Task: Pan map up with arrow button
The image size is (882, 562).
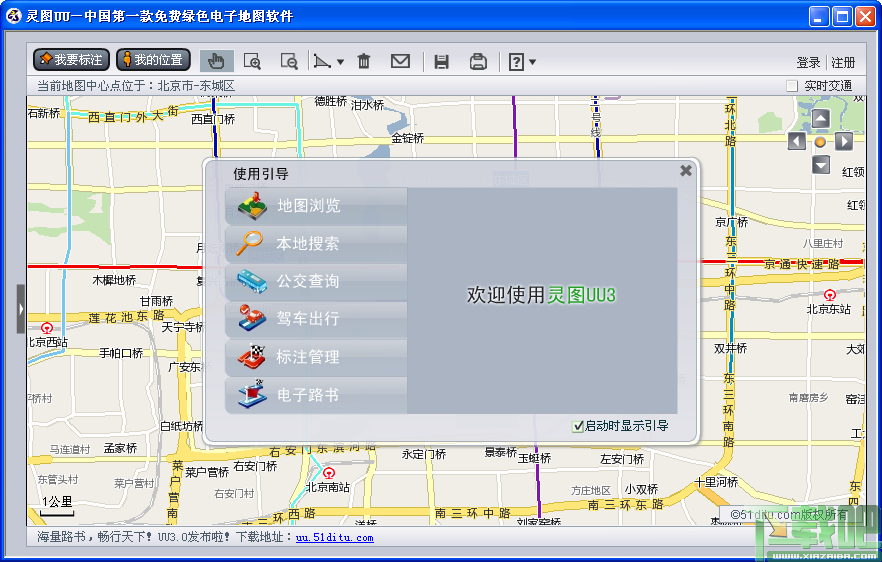Action: coord(821,119)
